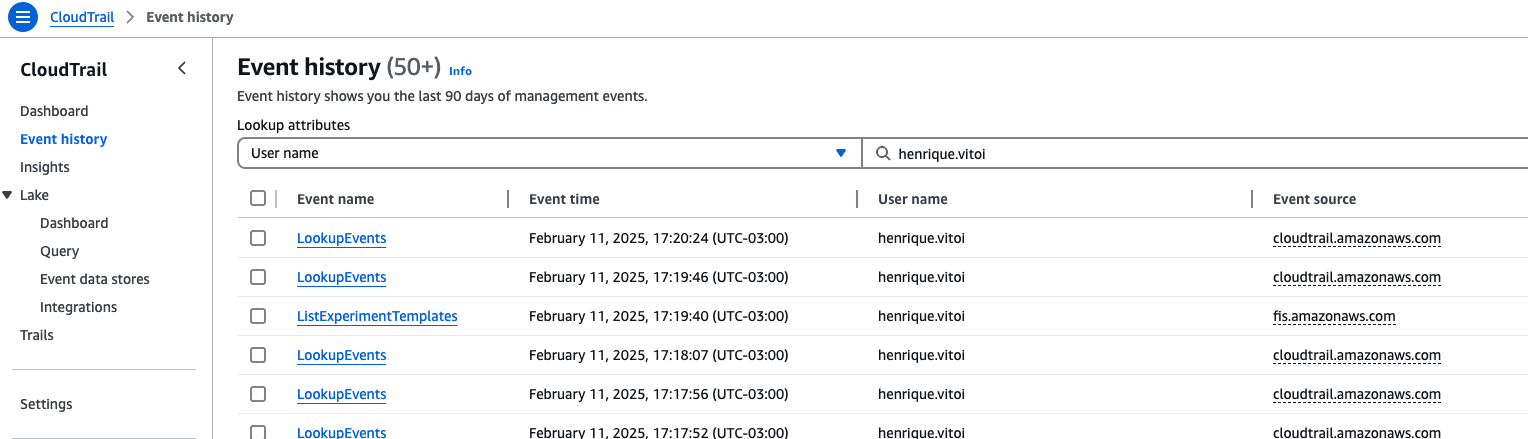Open the Lake Dashboard sub-item

tap(74, 223)
